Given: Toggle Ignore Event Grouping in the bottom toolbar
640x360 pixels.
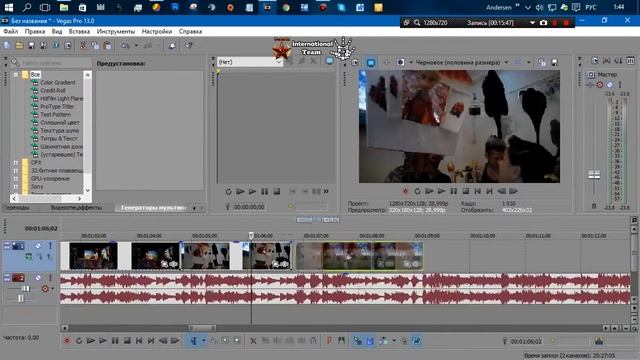Looking at the screenshot, I should (x=416, y=340).
